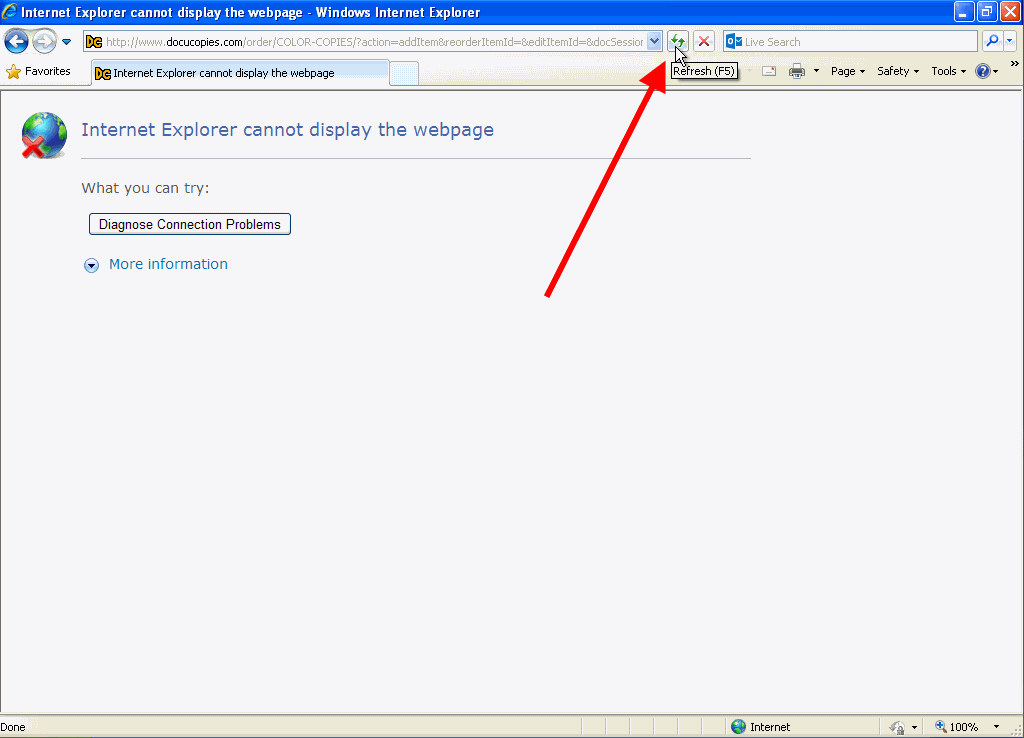Open the Print options dropdown arrow

(816, 71)
